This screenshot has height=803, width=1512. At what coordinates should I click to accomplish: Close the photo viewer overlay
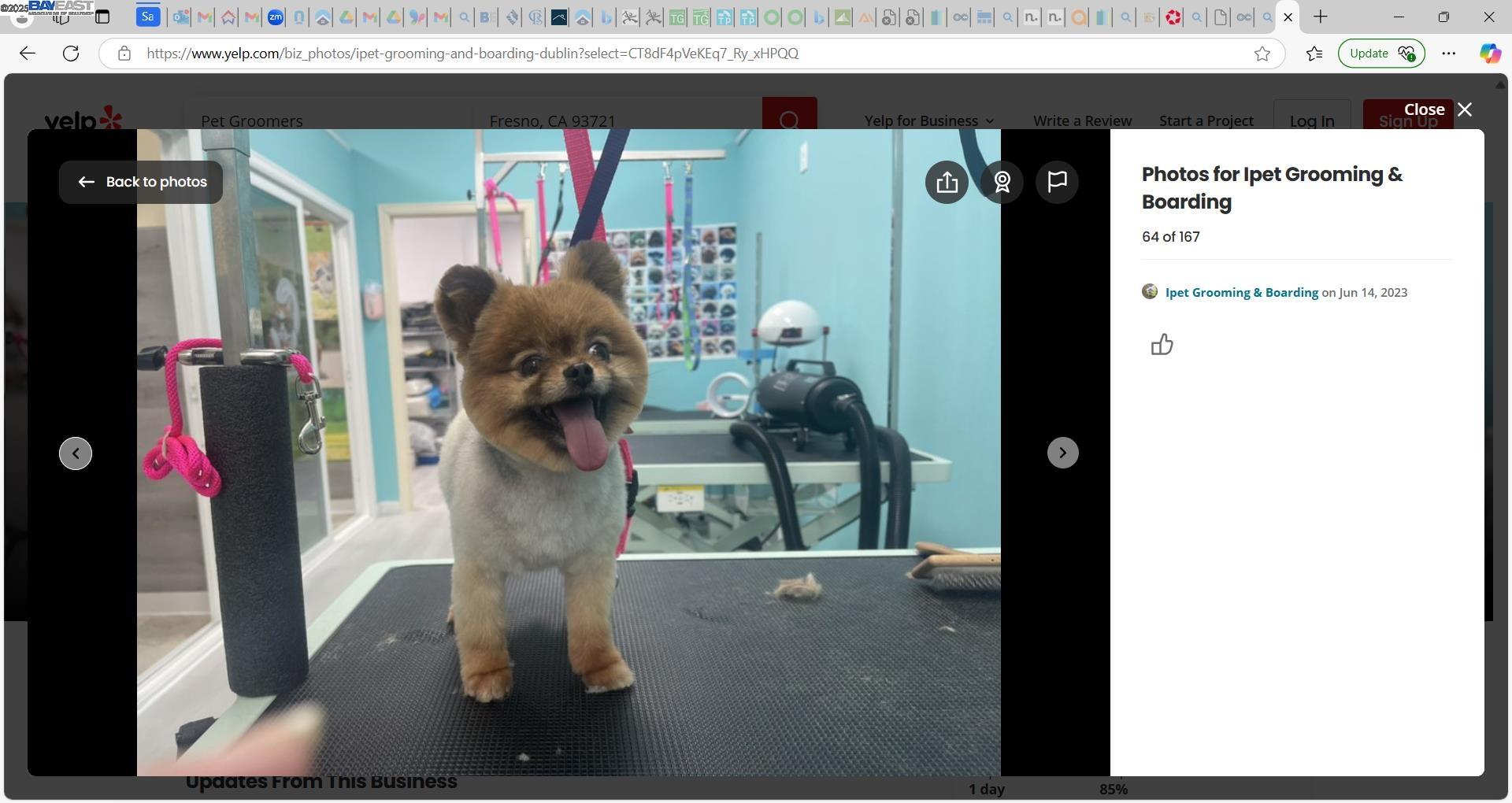click(x=1438, y=109)
